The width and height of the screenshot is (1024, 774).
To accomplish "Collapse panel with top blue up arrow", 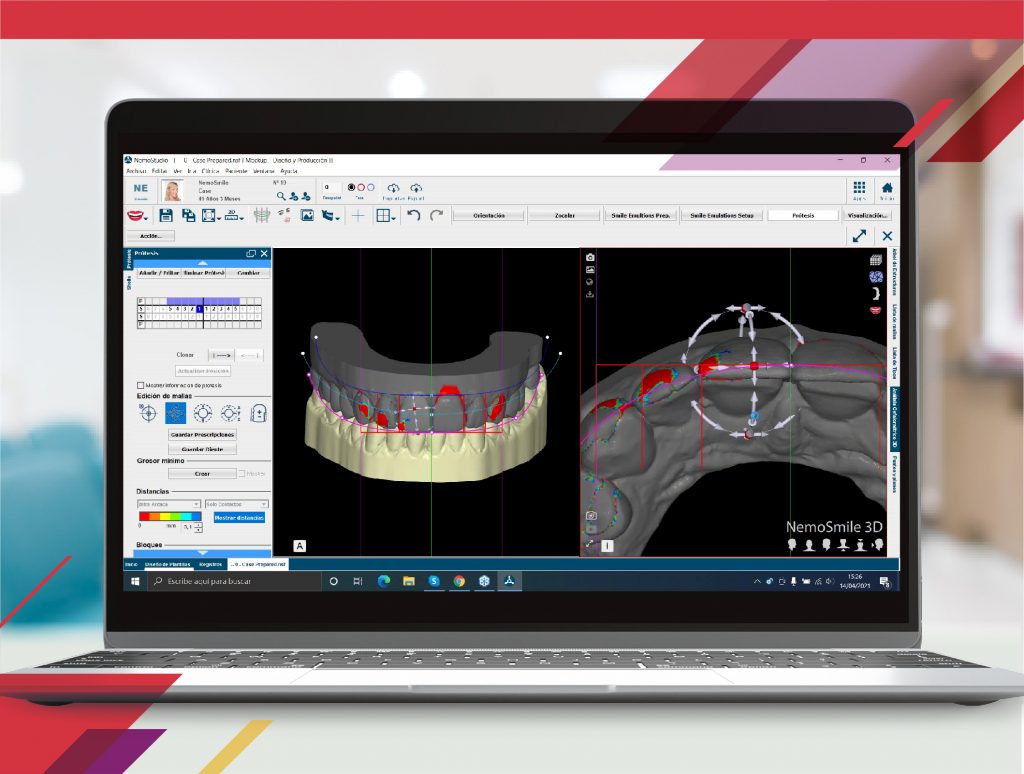I will 202,263.
